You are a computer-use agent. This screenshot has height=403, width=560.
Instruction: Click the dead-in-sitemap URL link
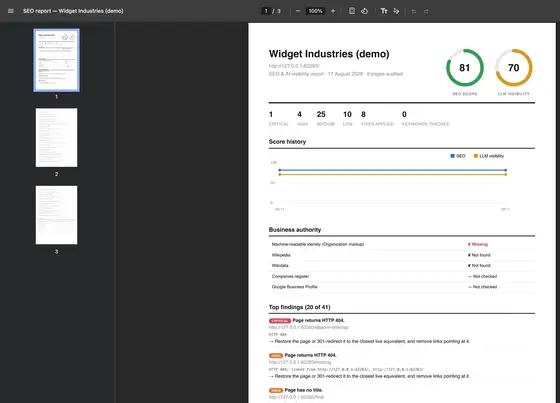tap(309, 327)
